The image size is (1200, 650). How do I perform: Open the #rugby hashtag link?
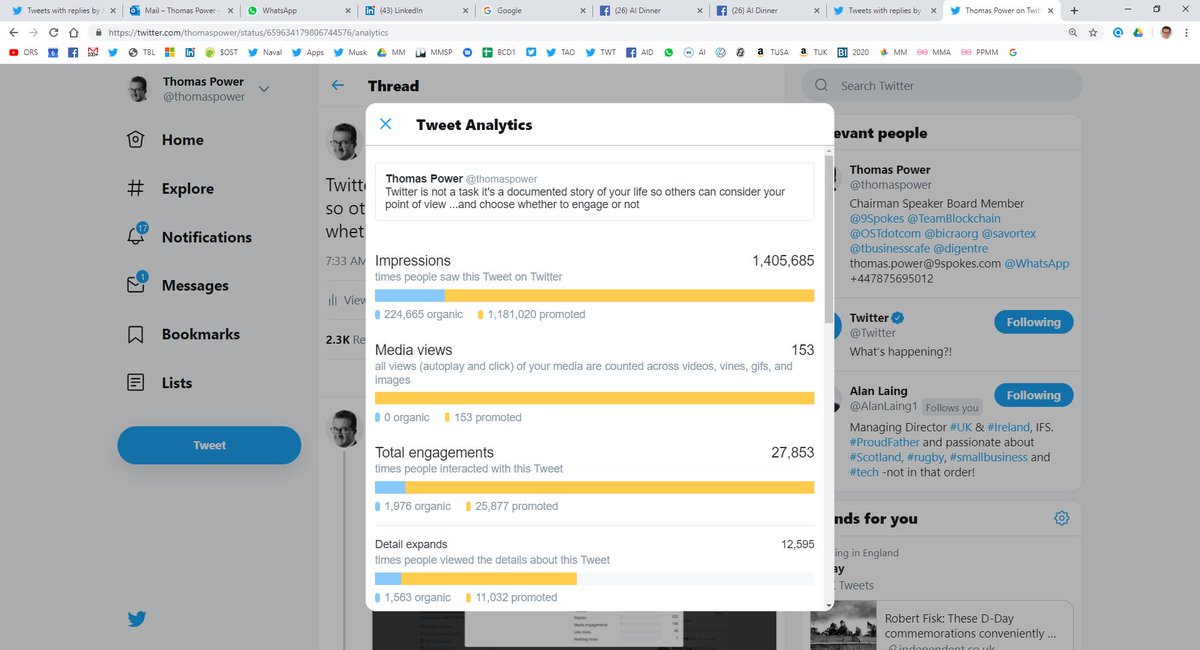[x=924, y=457]
